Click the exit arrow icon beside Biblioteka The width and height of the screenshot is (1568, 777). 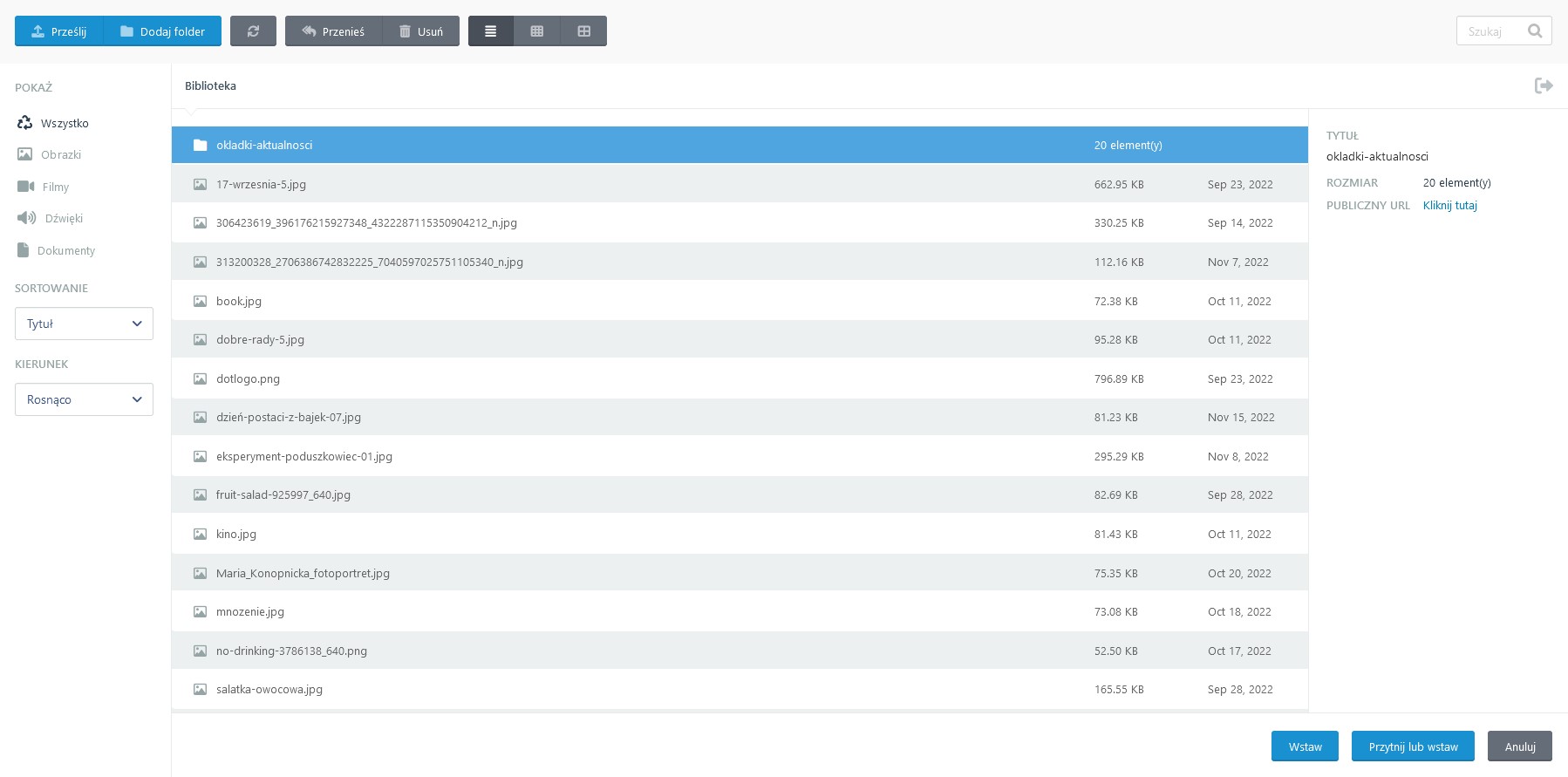(1544, 85)
